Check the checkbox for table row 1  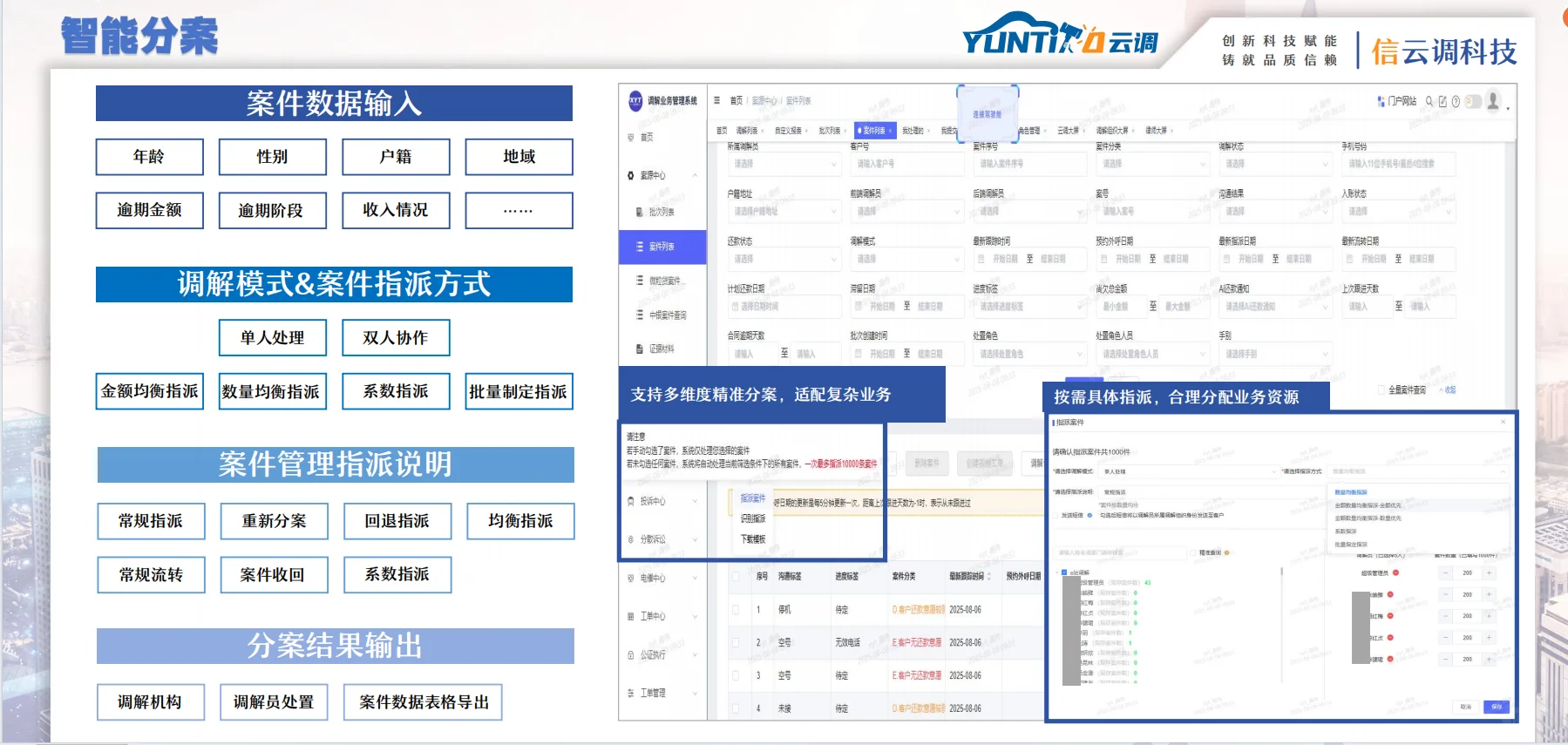point(736,610)
